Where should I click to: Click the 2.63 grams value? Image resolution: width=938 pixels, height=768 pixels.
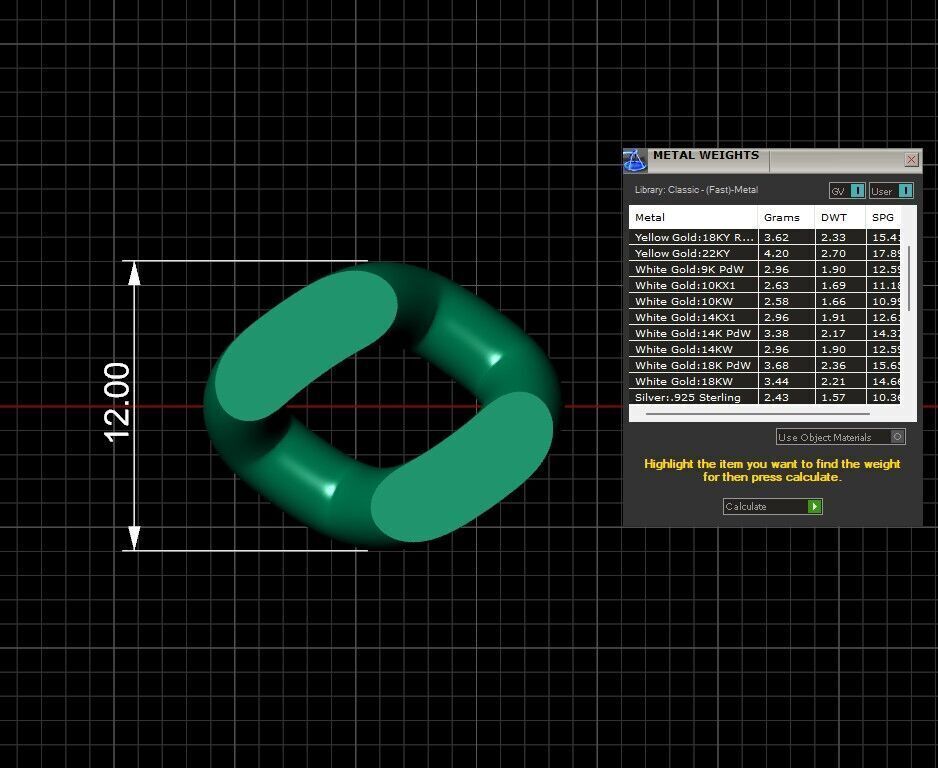click(776, 285)
